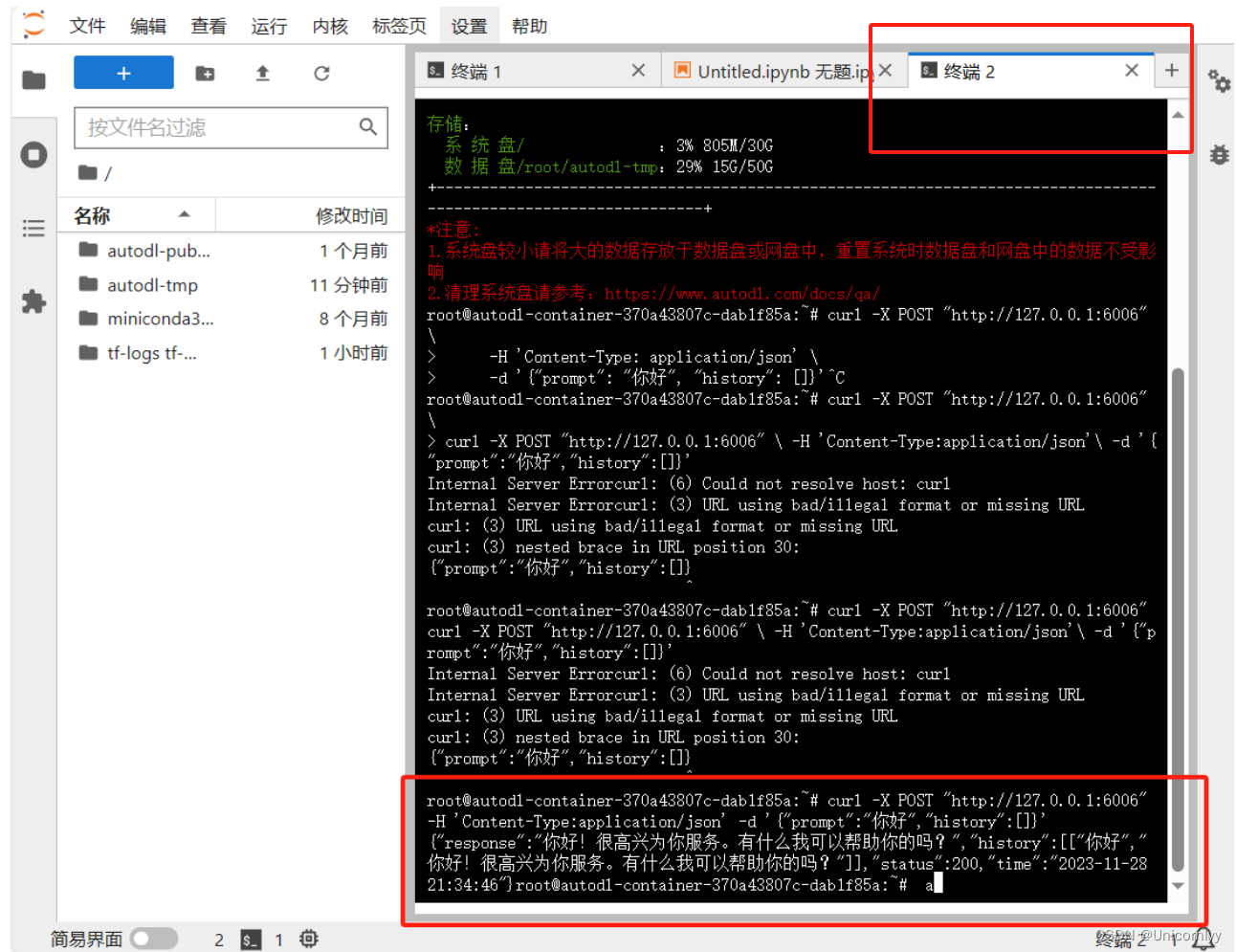Create a new folder in the file browser
1236x952 pixels.
205,72
